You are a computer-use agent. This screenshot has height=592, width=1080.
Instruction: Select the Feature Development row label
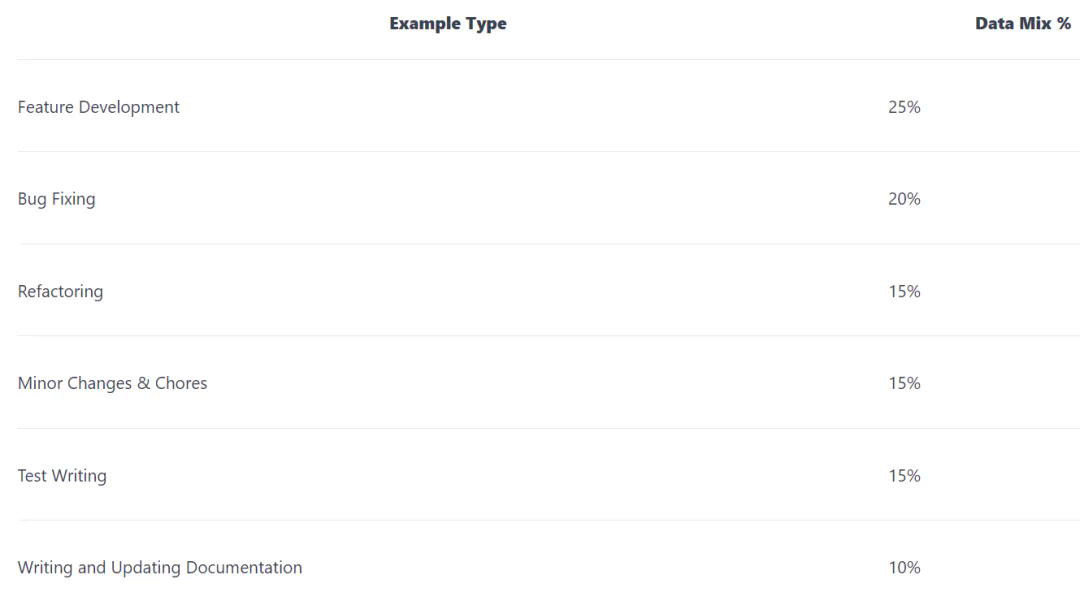click(x=98, y=107)
